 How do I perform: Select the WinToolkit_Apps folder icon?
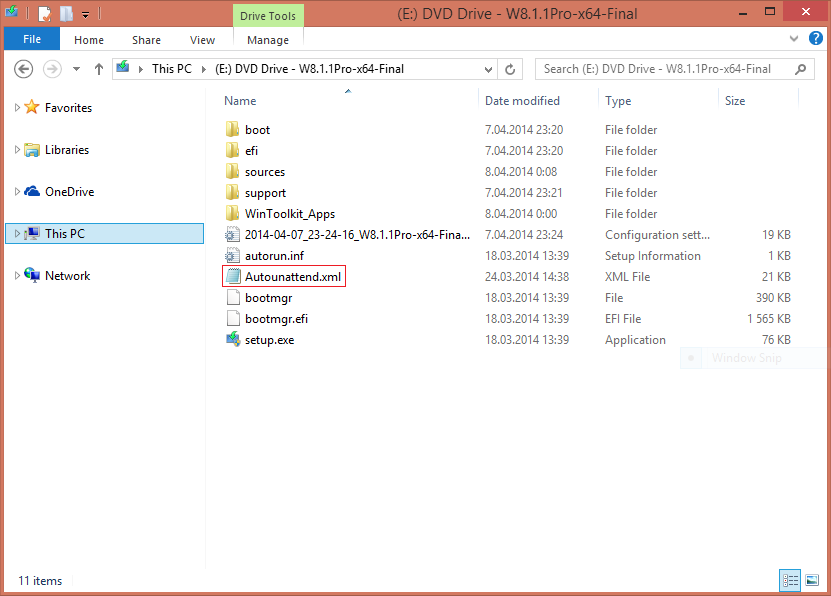point(232,214)
